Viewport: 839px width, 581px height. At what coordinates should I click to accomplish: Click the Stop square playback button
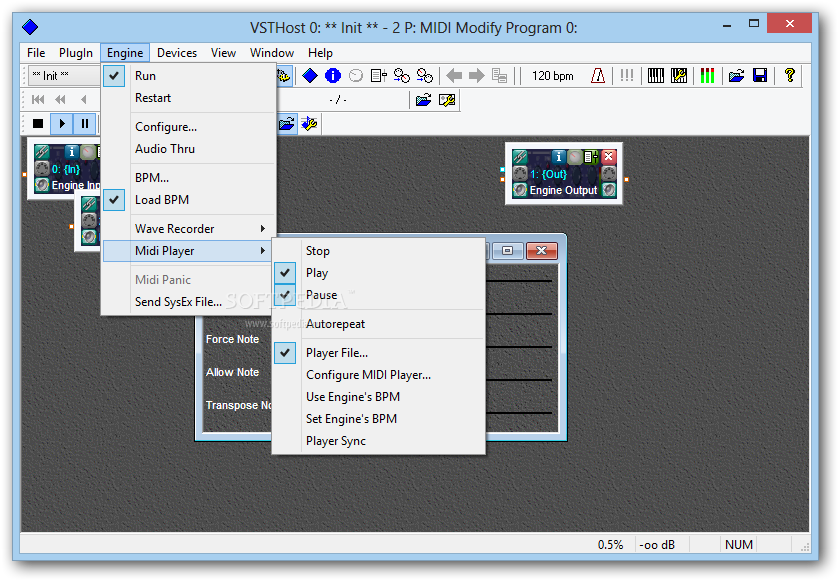(x=38, y=124)
